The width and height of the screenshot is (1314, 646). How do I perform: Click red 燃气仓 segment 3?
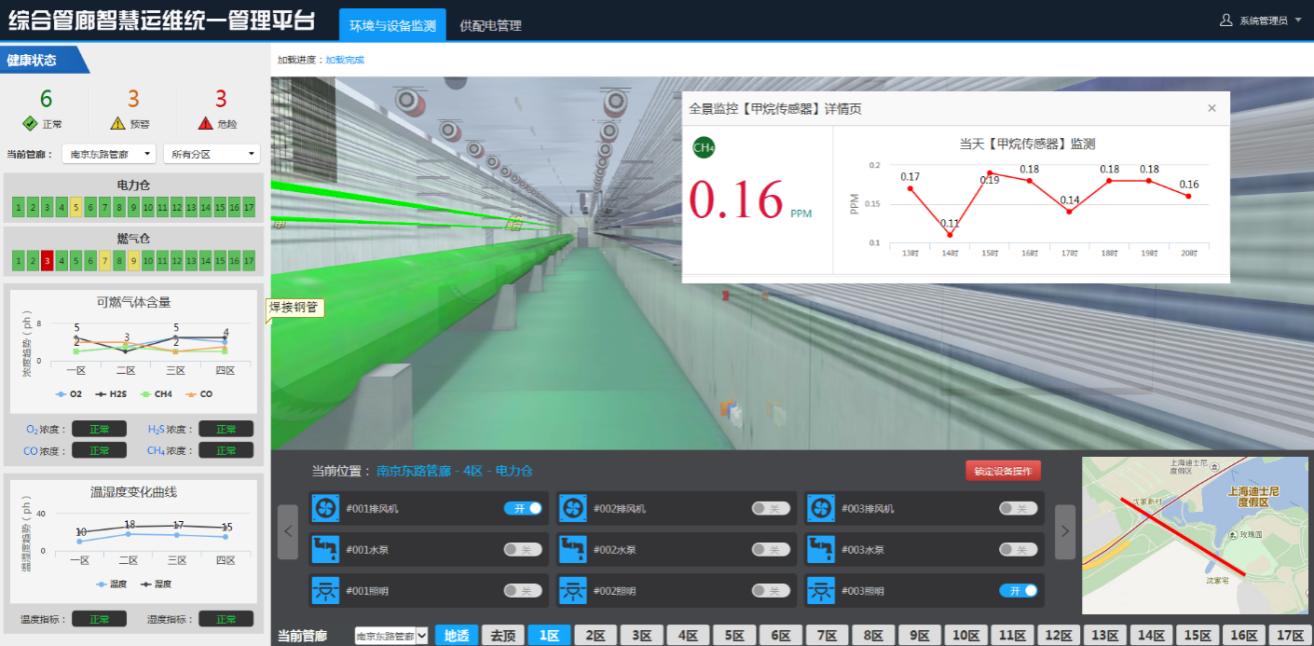click(47, 261)
